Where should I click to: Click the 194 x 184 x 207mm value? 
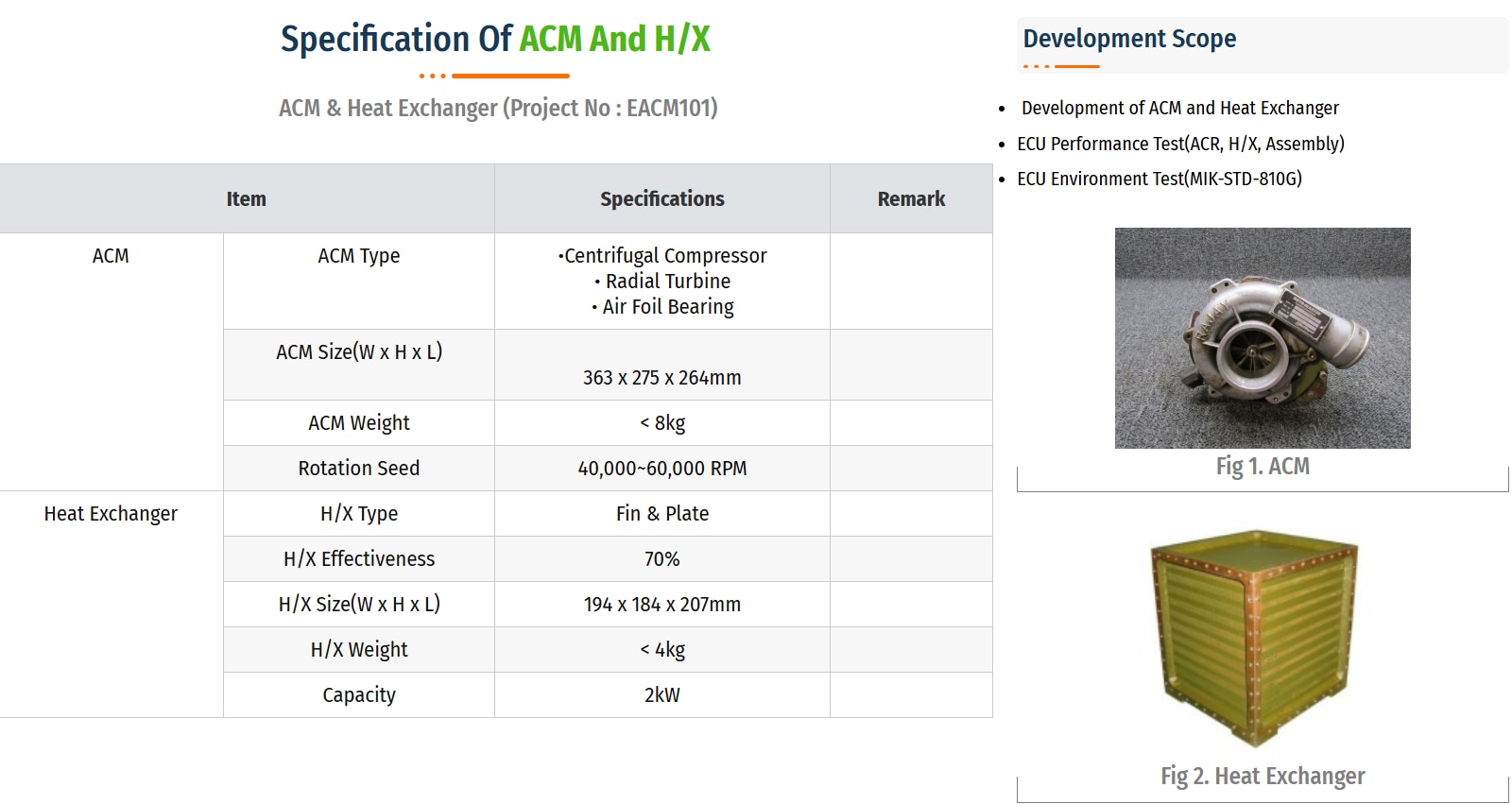662,604
